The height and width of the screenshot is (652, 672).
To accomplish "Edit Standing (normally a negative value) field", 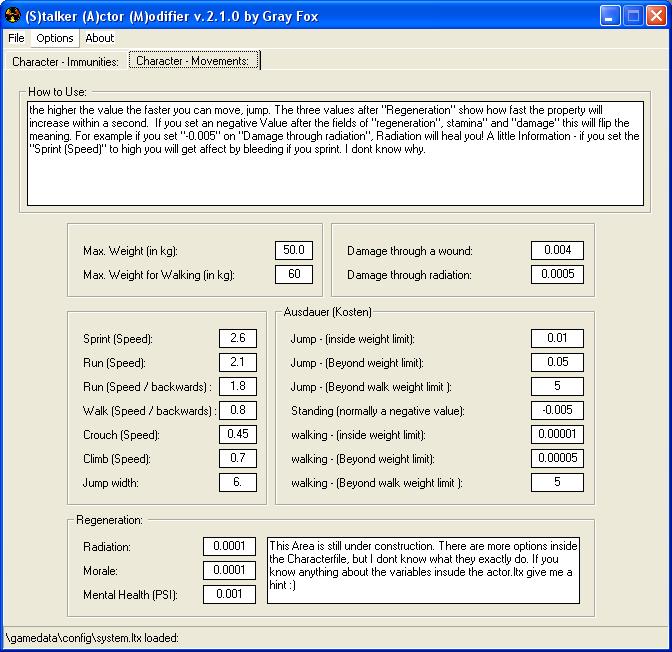I will (557, 411).
